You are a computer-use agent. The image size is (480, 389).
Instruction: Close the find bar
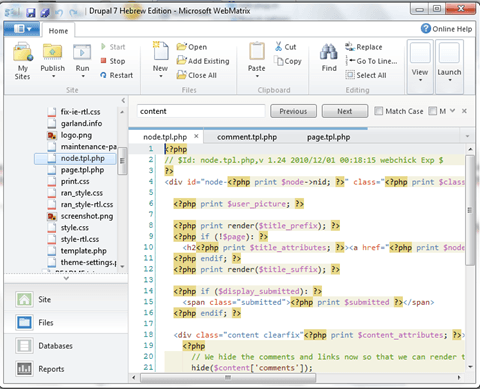(464, 111)
